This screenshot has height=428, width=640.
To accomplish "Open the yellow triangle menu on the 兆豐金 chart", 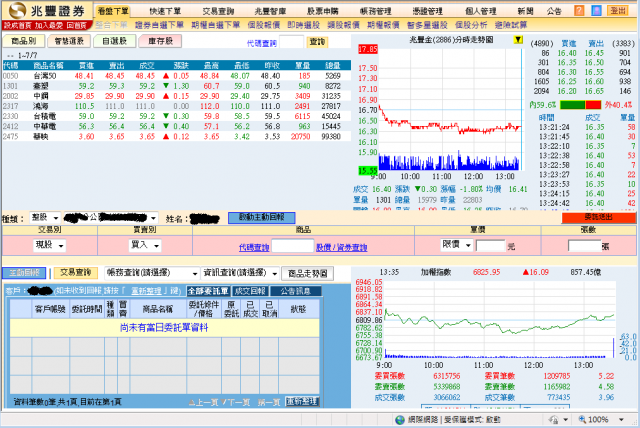I will click(518, 40).
